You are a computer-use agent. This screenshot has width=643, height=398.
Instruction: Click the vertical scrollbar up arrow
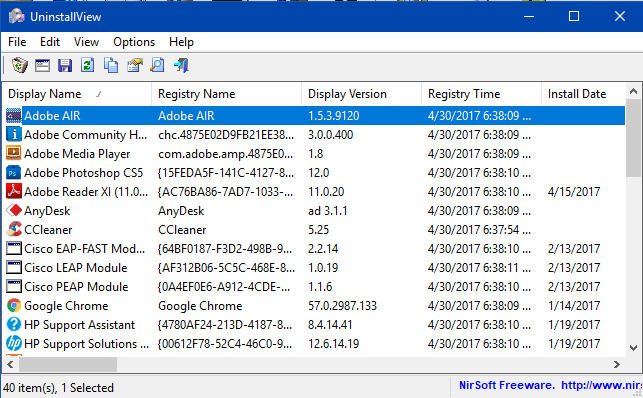[633, 91]
